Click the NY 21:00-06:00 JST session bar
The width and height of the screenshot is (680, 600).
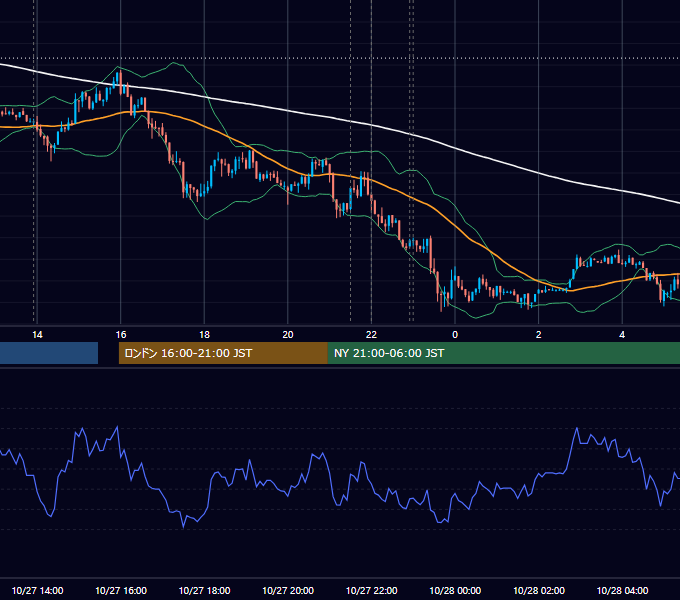coord(503,353)
